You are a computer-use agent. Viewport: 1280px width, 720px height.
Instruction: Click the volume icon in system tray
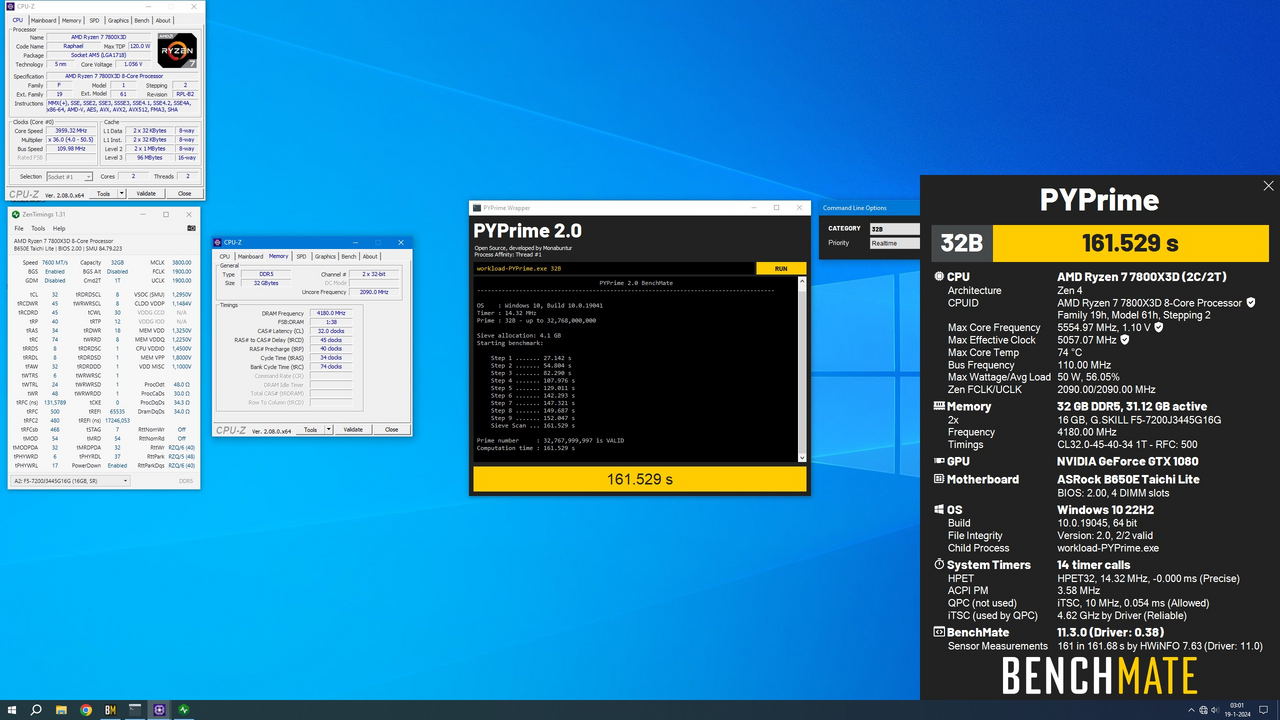[x=1217, y=710]
